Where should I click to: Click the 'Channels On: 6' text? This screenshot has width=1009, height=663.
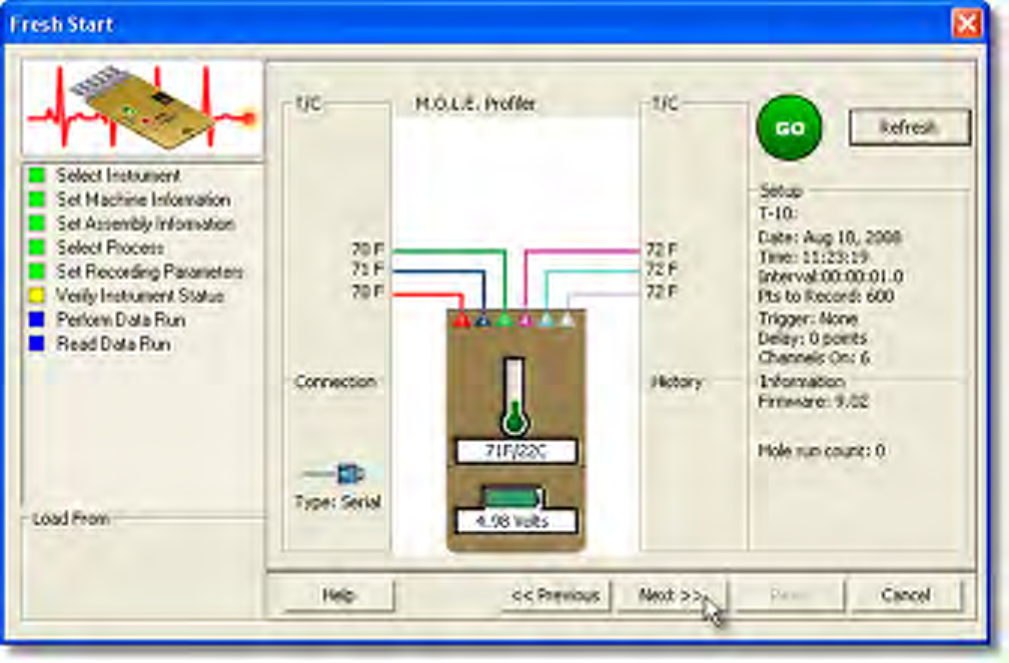(814, 357)
